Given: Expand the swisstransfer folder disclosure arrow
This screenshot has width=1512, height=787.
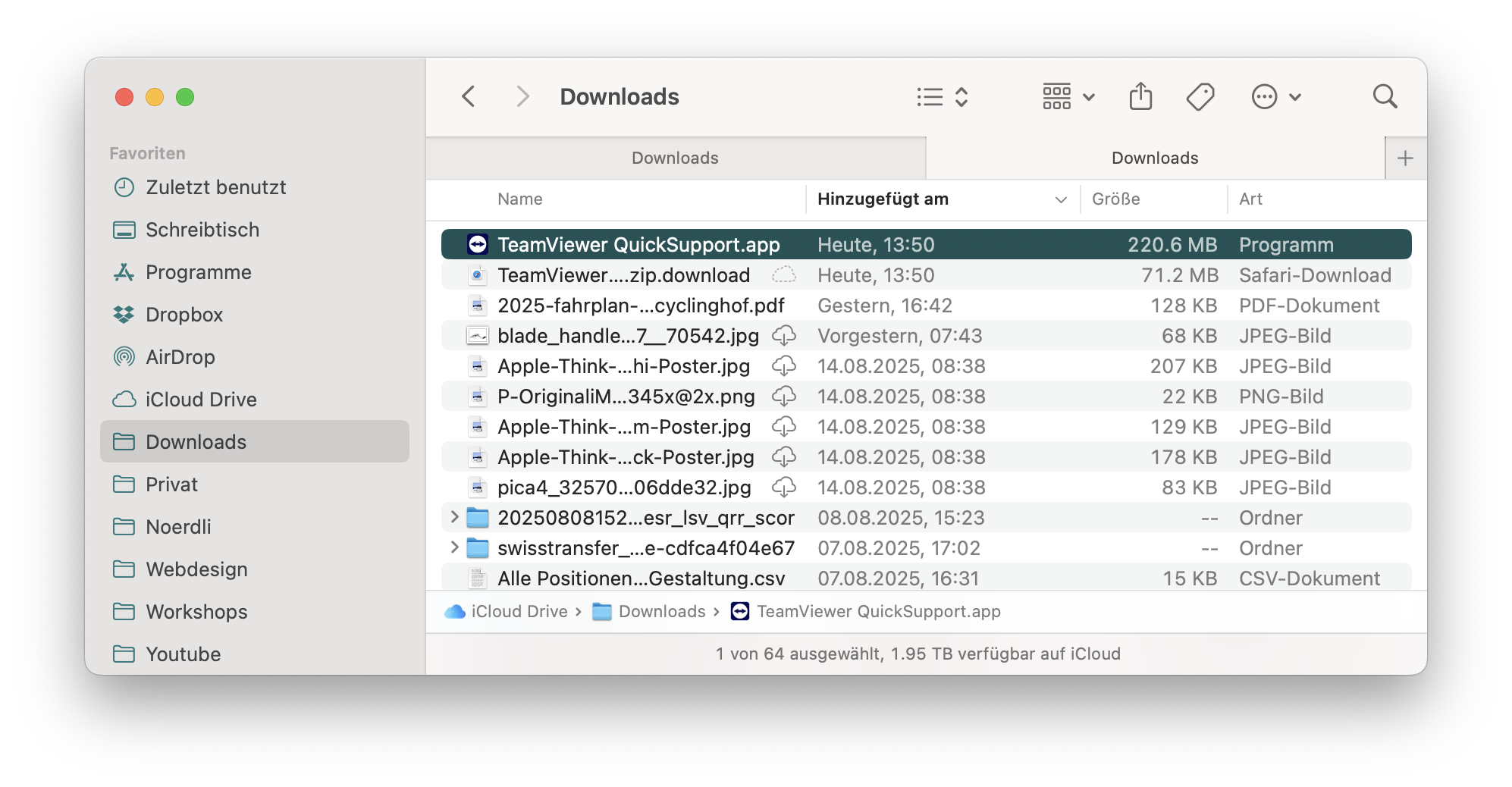Looking at the screenshot, I should [454, 547].
